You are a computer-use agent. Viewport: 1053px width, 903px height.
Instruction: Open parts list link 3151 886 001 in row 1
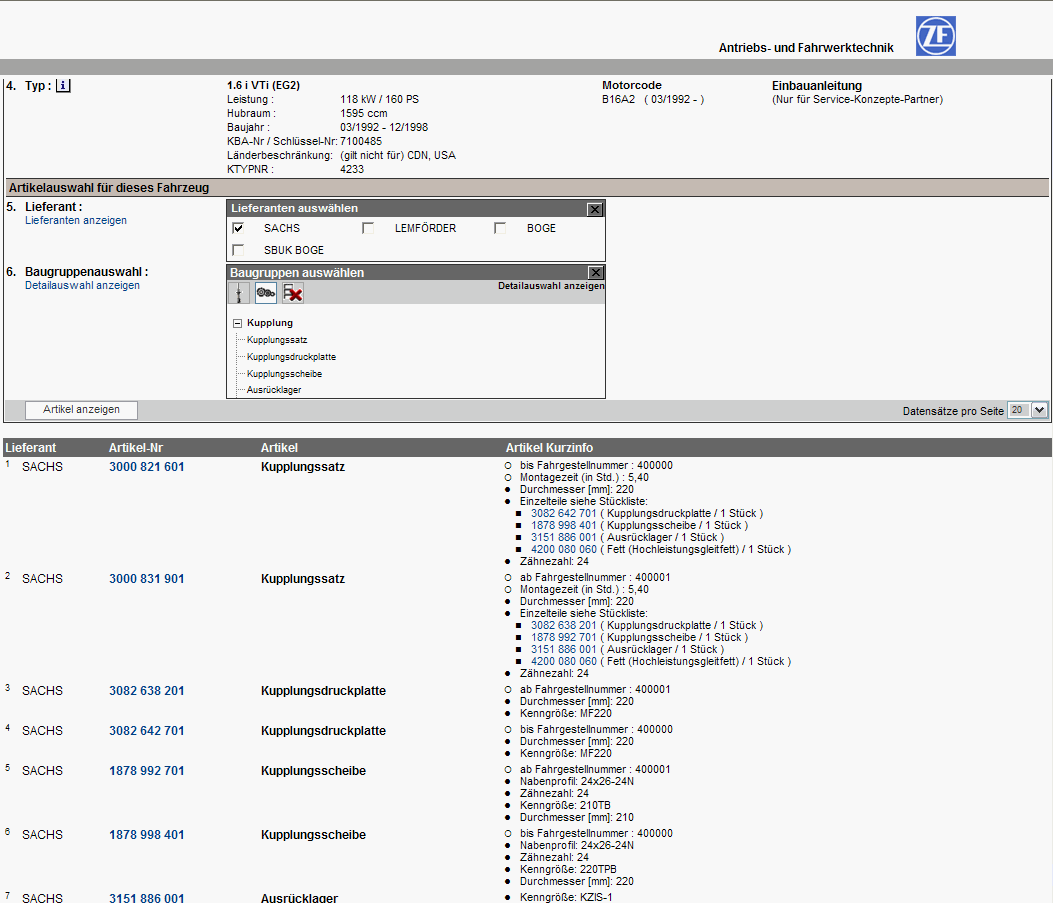563,538
